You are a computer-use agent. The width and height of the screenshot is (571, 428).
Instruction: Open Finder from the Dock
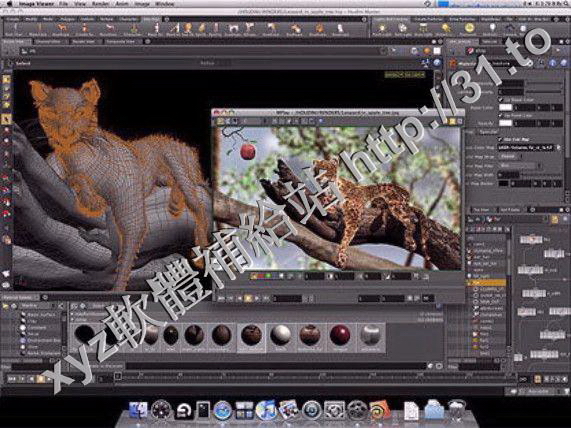click(138, 410)
